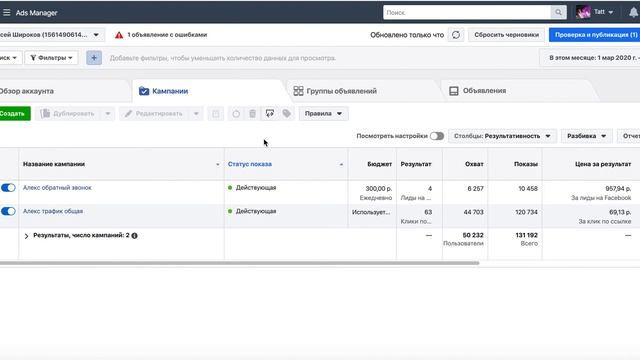The height and width of the screenshot is (360, 640).
Task: Click the disabled clipboard icon after Редактировать
Action: tap(216, 113)
